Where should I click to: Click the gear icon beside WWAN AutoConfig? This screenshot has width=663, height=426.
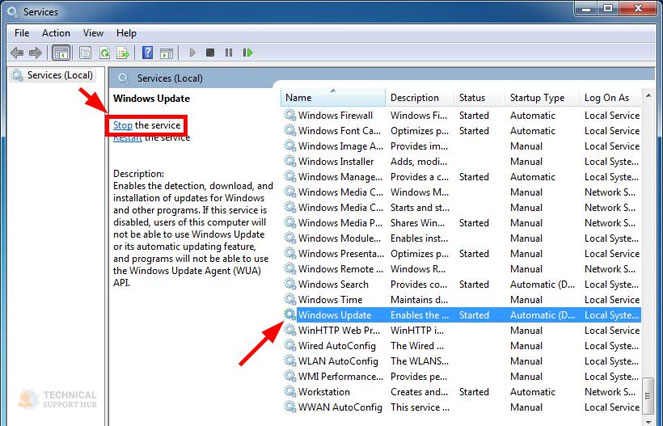pos(290,407)
